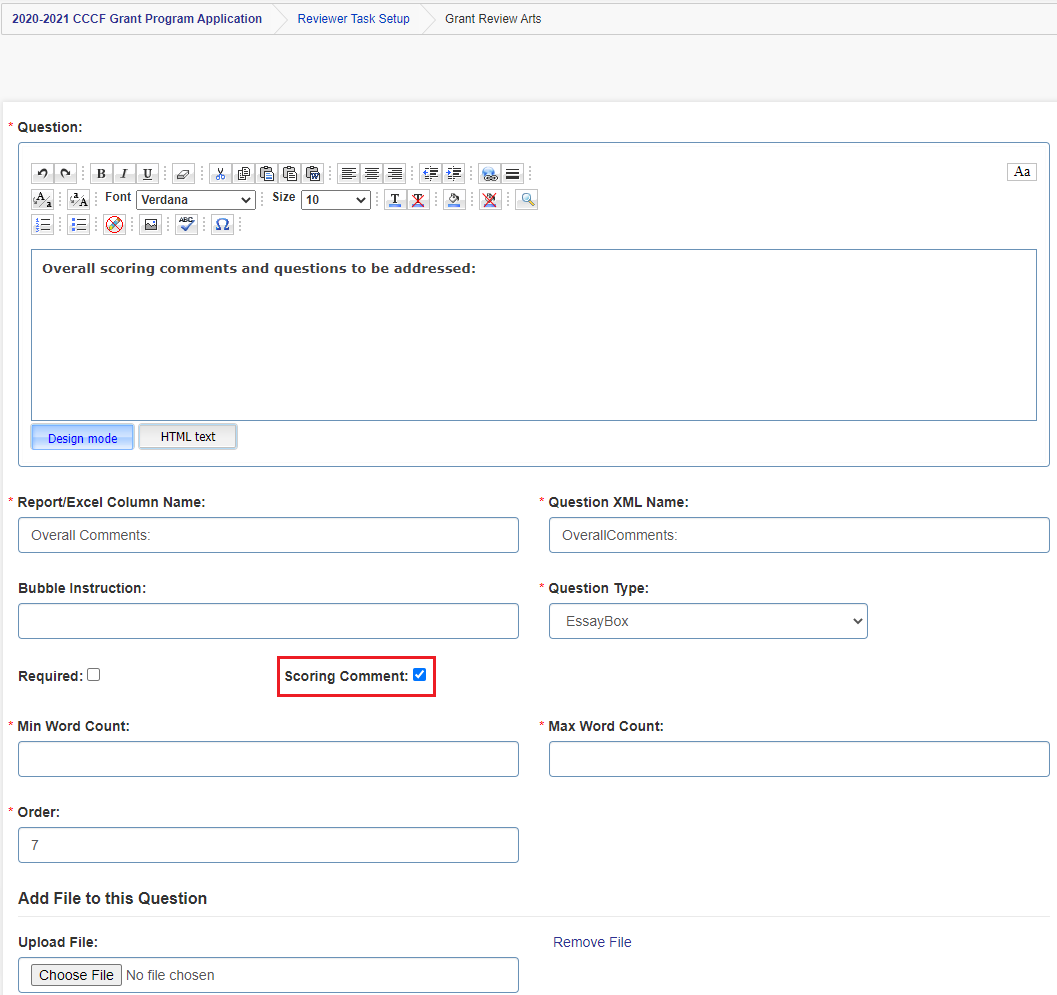This screenshot has height=995, width=1057.
Task: Toggle the Aa case button
Action: pos(1022,172)
